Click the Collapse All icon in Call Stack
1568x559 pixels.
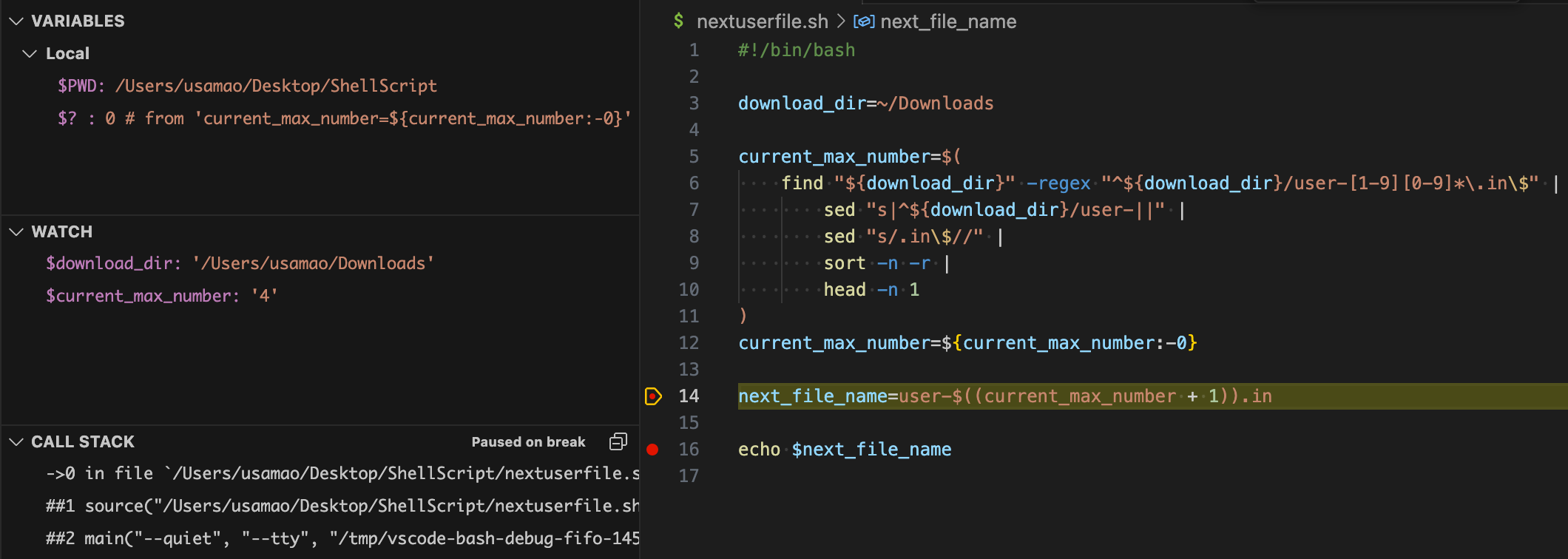618,441
